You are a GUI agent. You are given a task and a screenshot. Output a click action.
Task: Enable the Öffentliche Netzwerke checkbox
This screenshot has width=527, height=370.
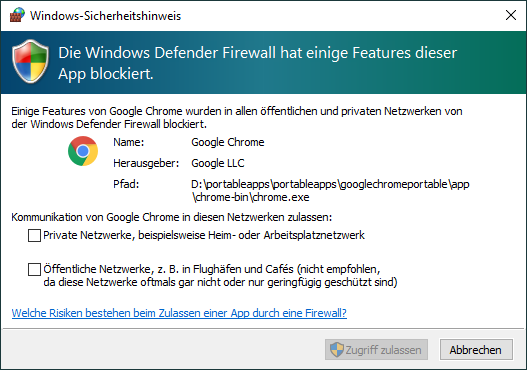pos(34,269)
